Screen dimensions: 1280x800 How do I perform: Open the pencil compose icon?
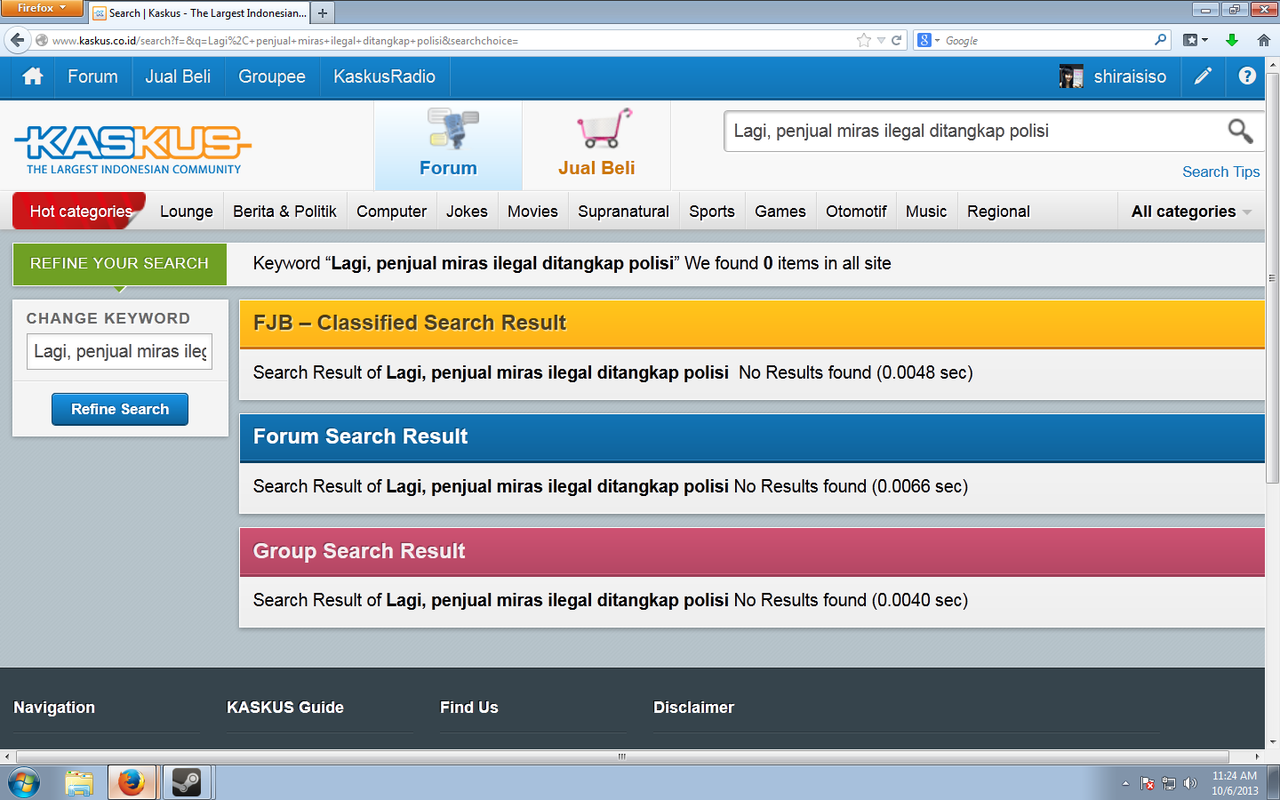[1203, 77]
